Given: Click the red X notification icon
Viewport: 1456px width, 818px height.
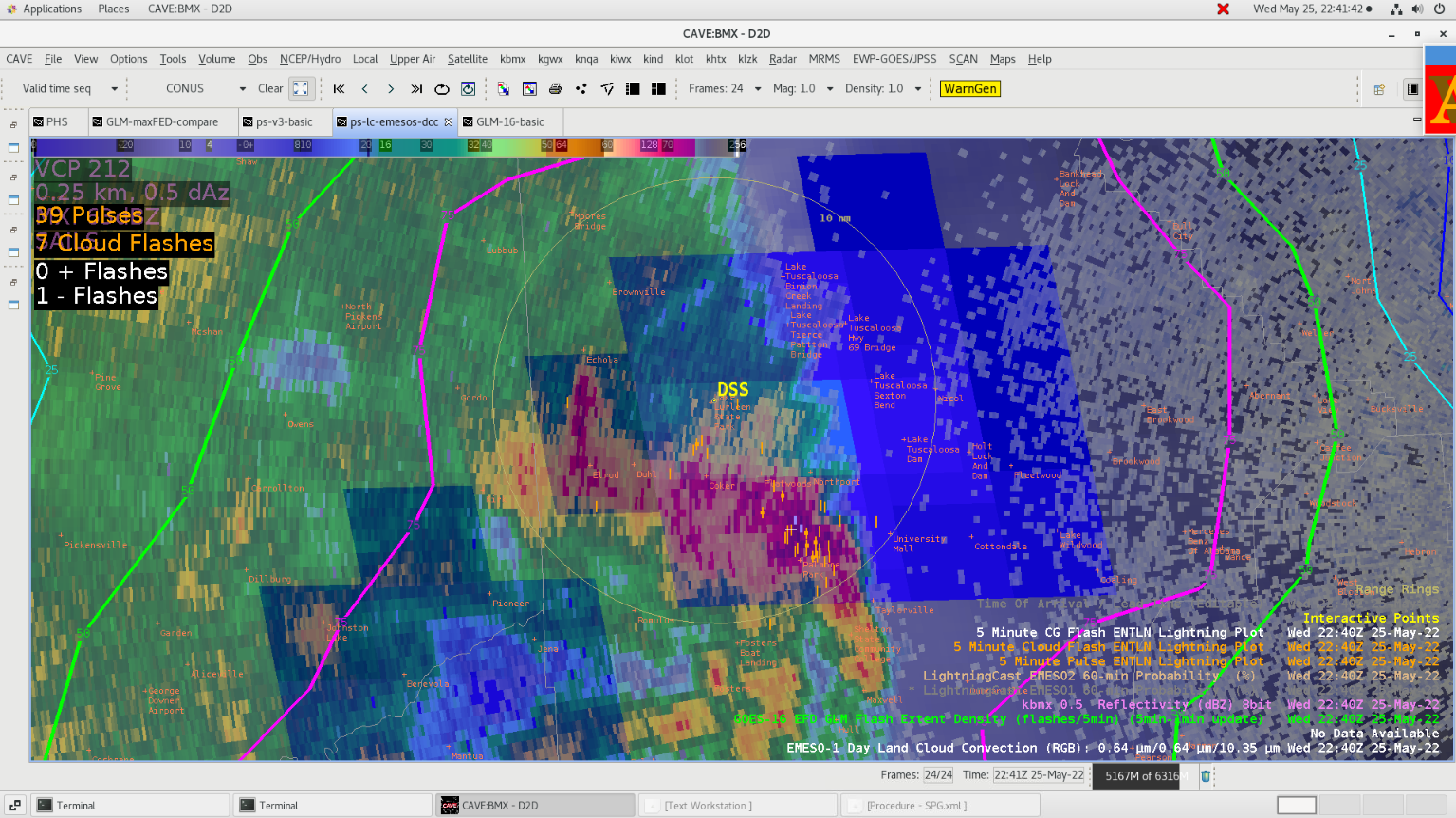Looking at the screenshot, I should click(1224, 9).
